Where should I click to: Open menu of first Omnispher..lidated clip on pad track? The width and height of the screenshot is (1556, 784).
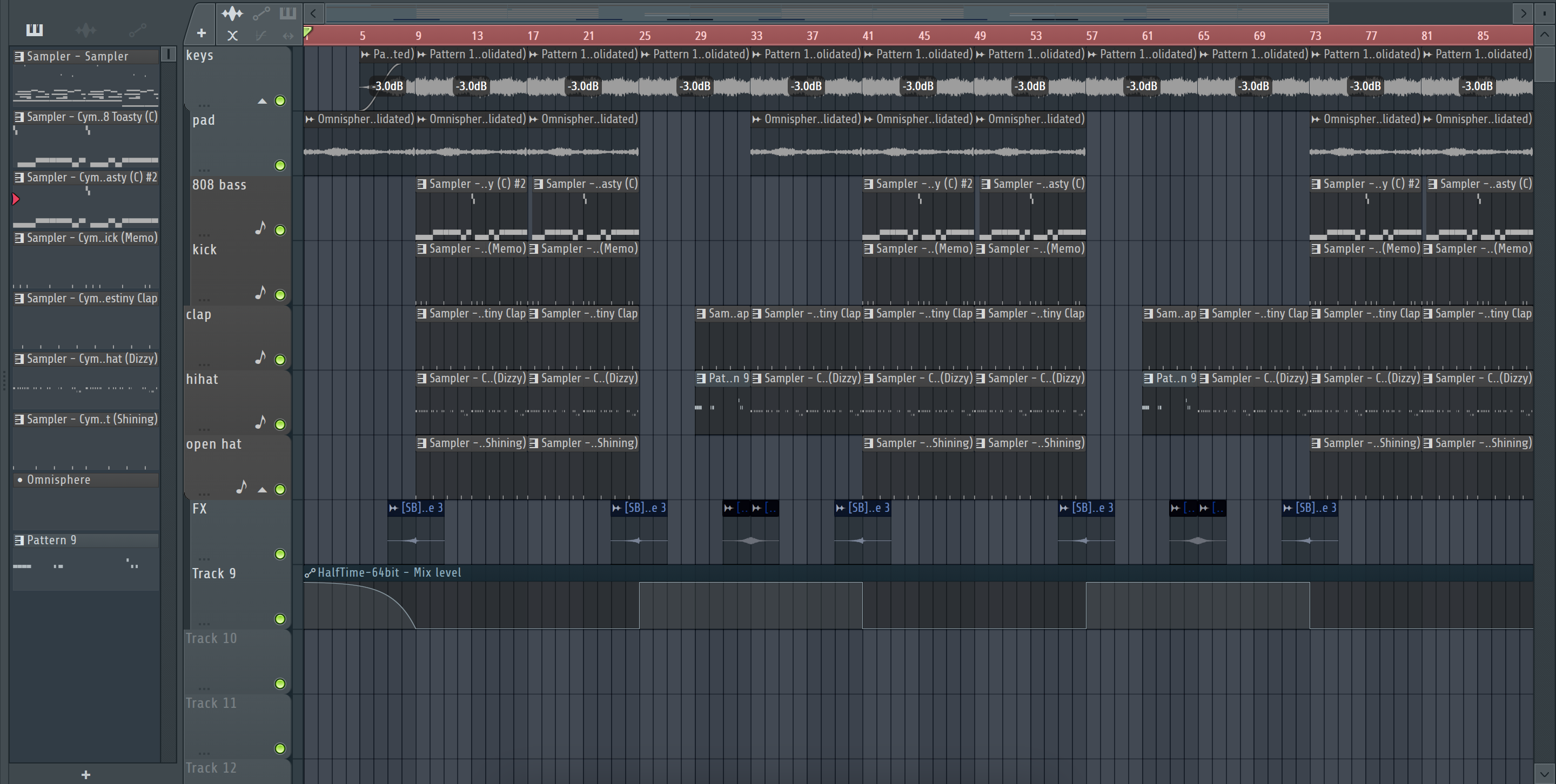(x=310, y=119)
